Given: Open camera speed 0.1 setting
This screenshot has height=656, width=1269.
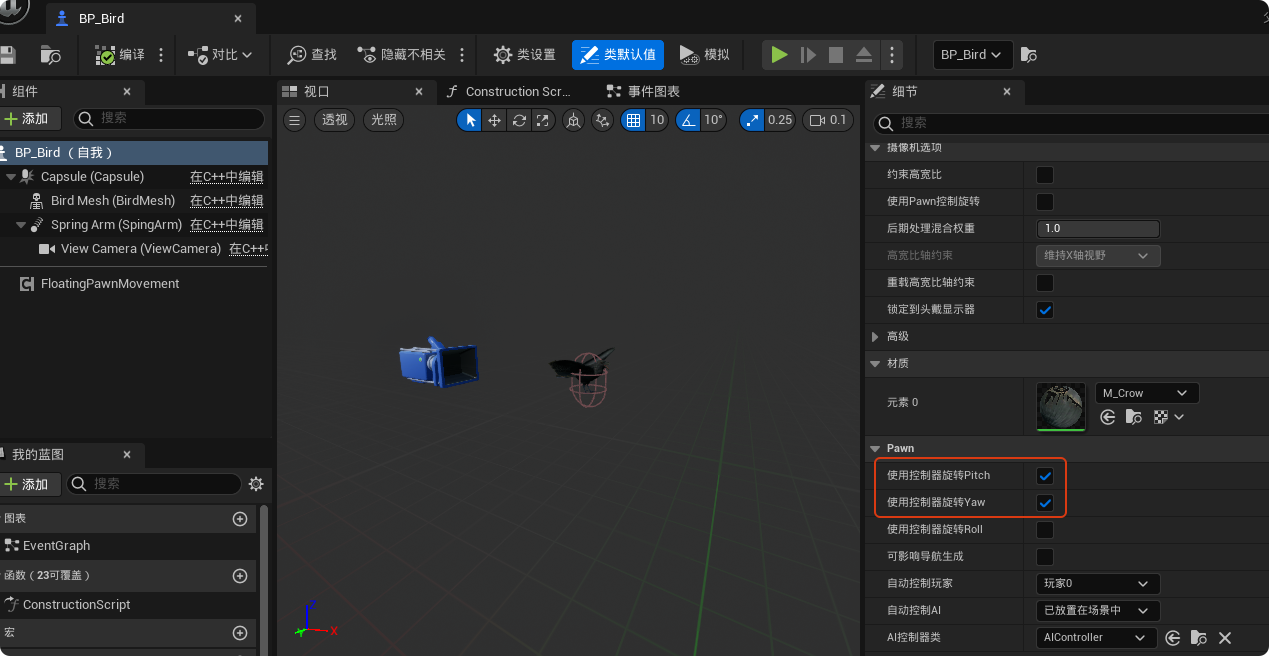Looking at the screenshot, I should point(828,120).
